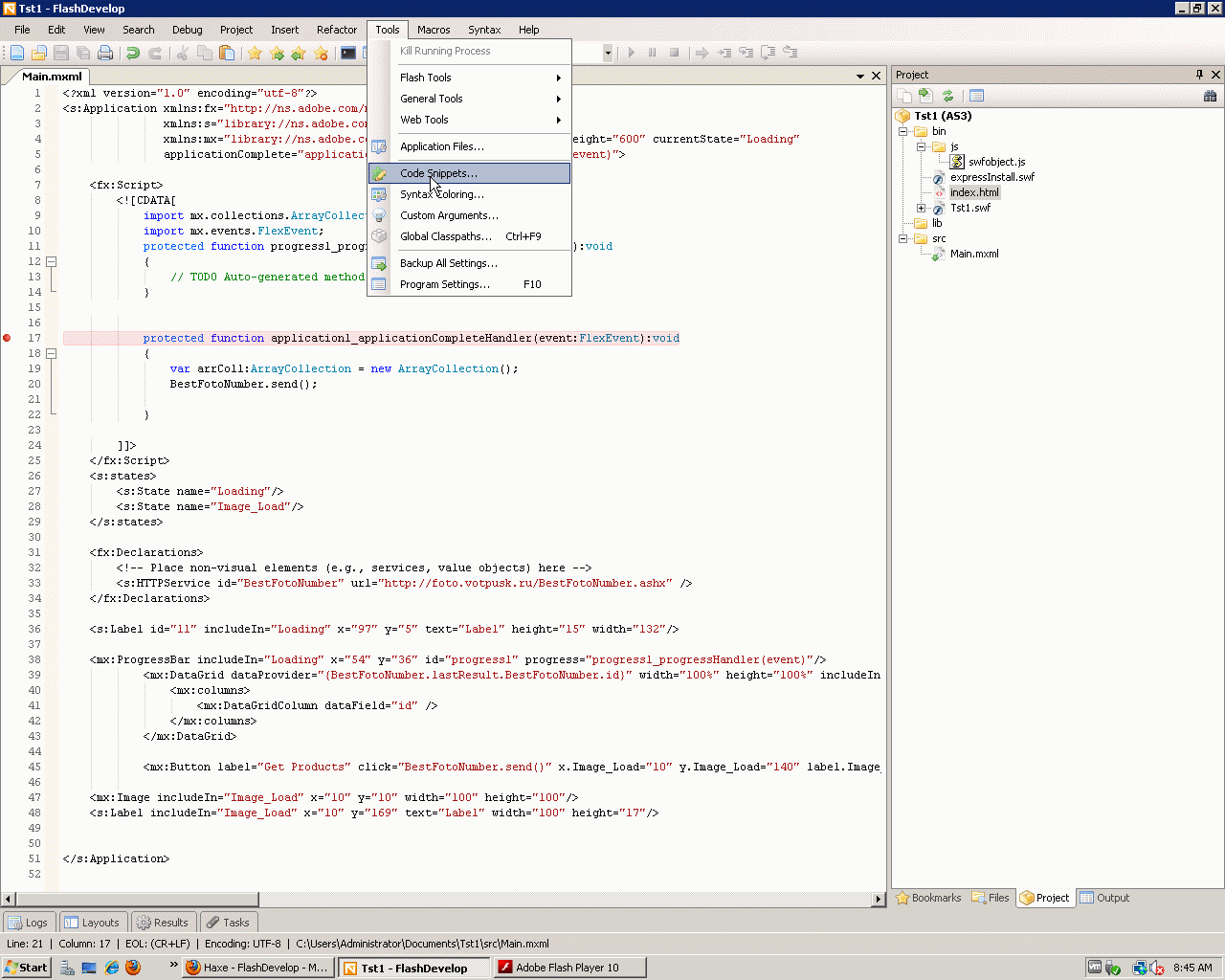Open the Results panel button

coord(163,923)
